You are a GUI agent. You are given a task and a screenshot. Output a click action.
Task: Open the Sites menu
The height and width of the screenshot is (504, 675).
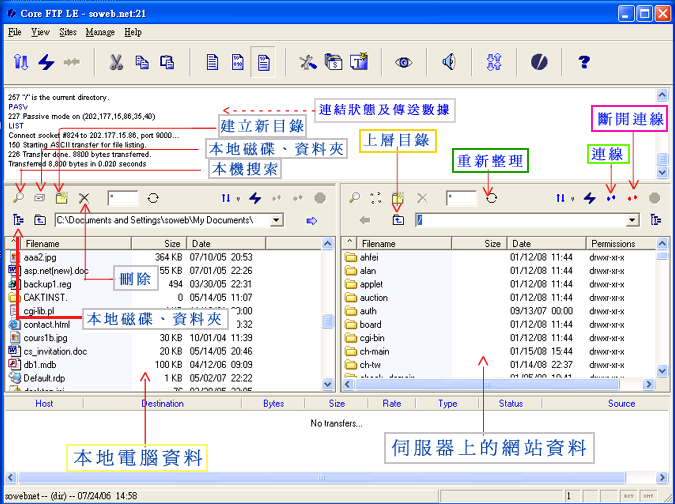click(x=68, y=32)
